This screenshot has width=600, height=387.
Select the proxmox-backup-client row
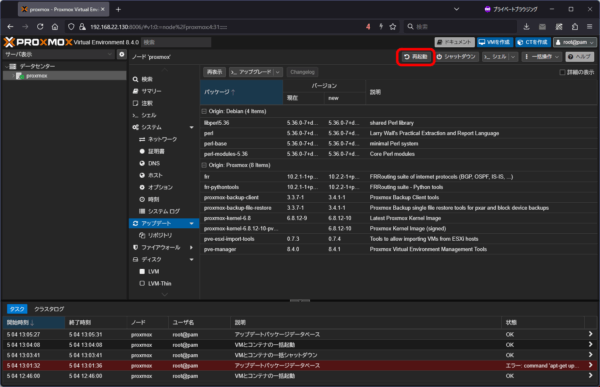click(x=398, y=198)
